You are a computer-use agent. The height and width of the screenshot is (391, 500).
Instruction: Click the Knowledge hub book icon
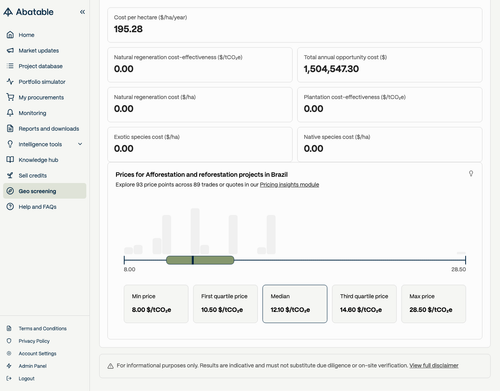(x=10, y=160)
